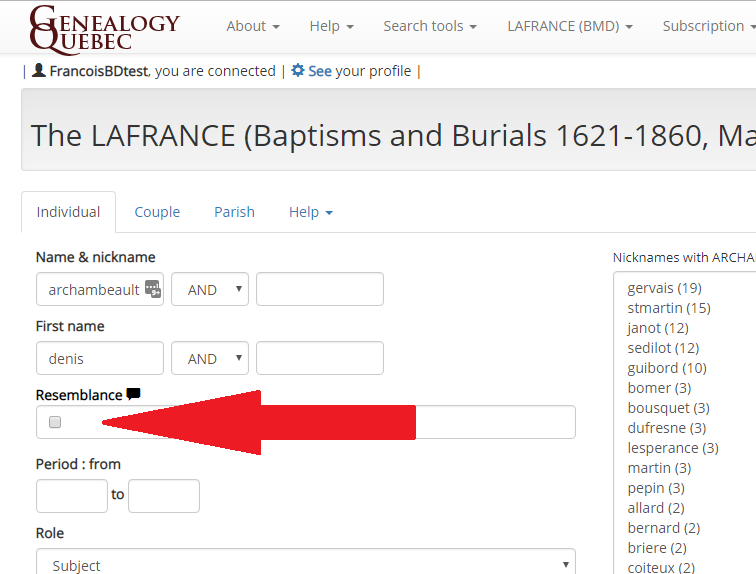Viewport: 756px width, 574px height.
Task: Select the gervais (19) nickname
Action: pos(664,288)
